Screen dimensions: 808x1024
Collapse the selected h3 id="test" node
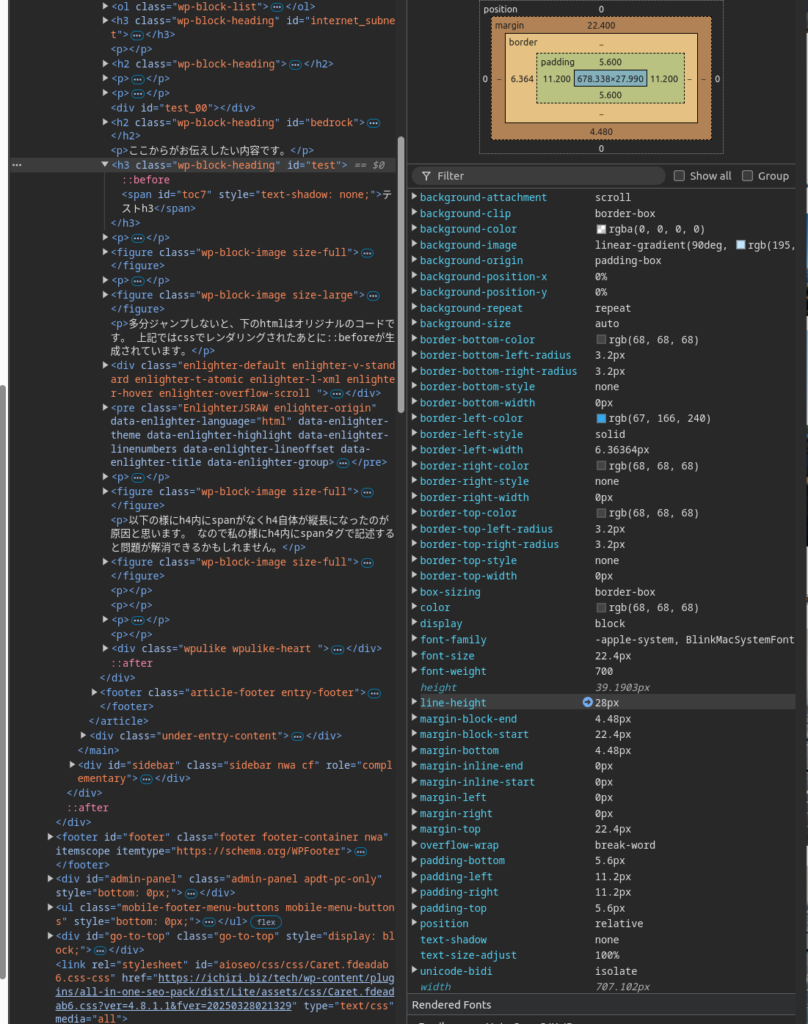pos(105,165)
